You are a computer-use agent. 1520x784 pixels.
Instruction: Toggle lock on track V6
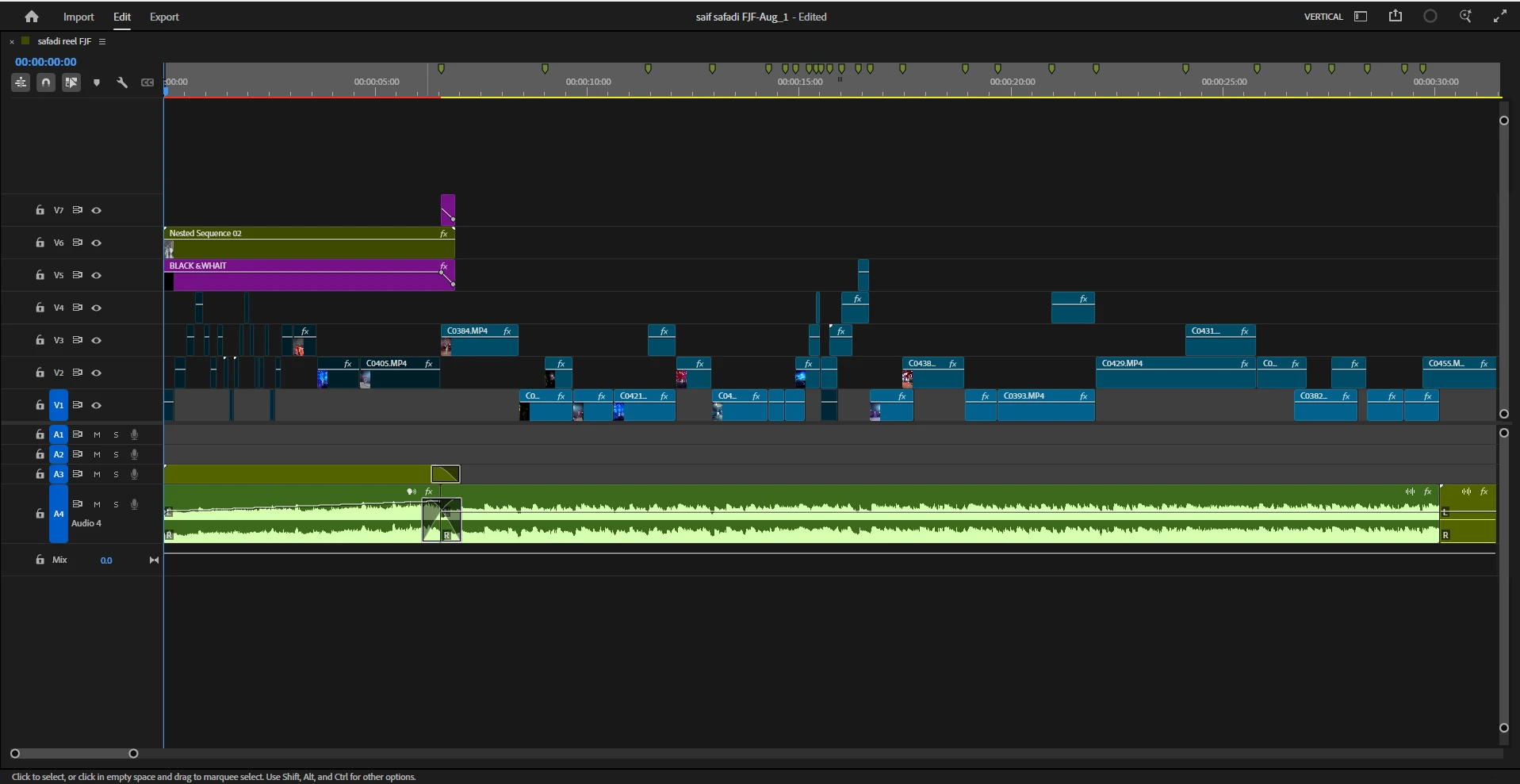(40, 243)
